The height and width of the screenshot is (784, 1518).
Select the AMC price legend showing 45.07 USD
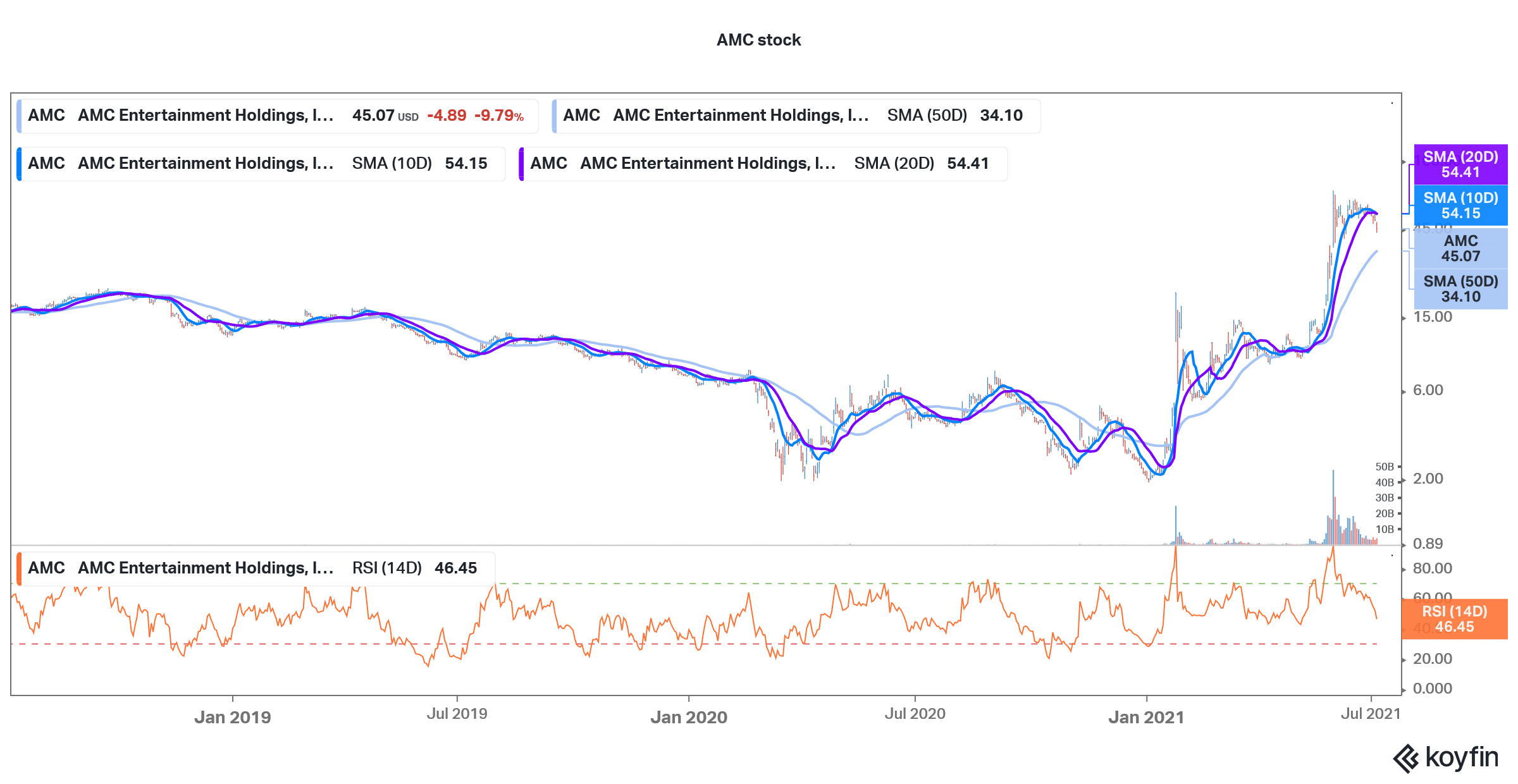[x=278, y=116]
